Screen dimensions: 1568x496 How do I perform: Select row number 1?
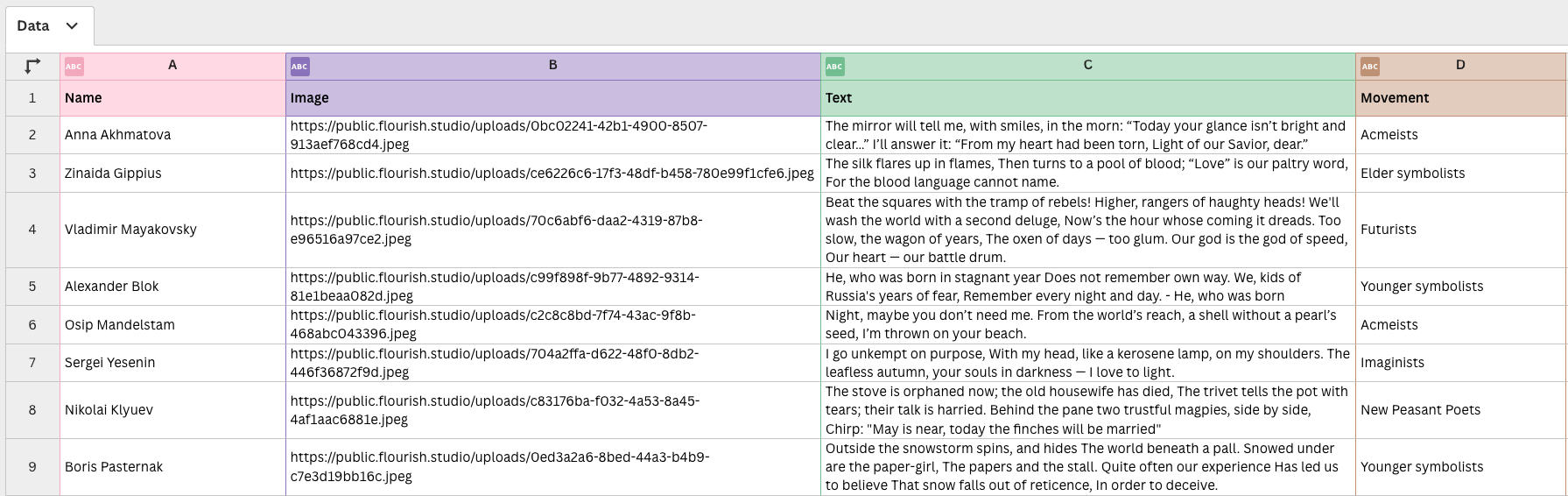click(32, 98)
